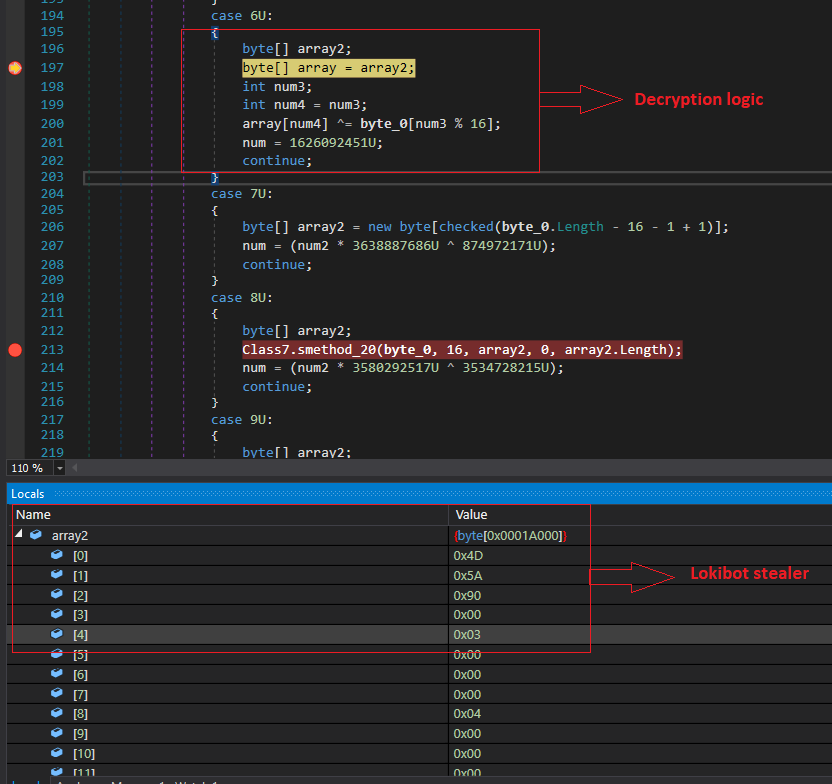This screenshot has width=832, height=784.
Task: Click the value 0x4D
Action: coord(468,555)
